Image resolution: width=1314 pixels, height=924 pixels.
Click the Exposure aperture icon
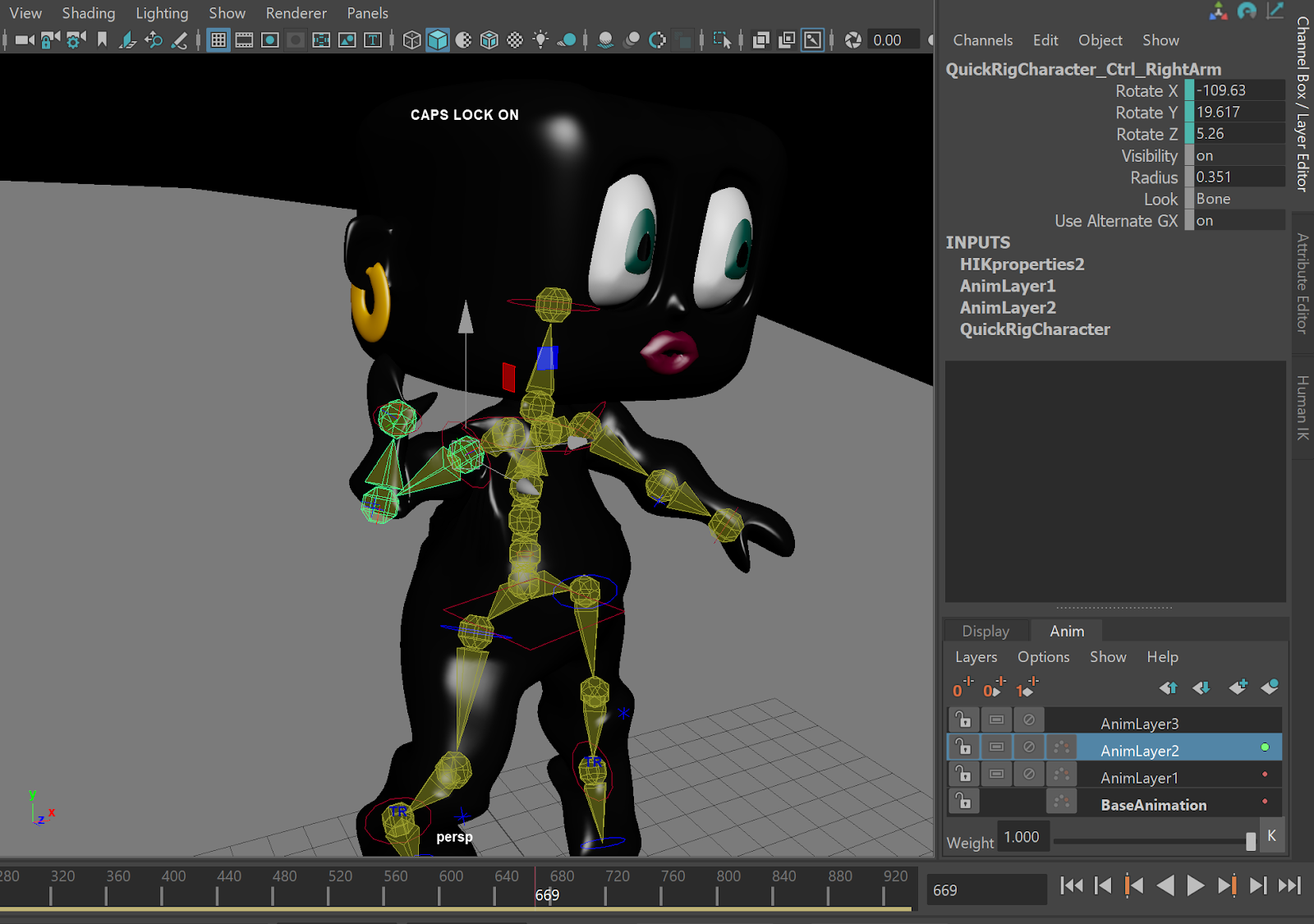[x=853, y=39]
